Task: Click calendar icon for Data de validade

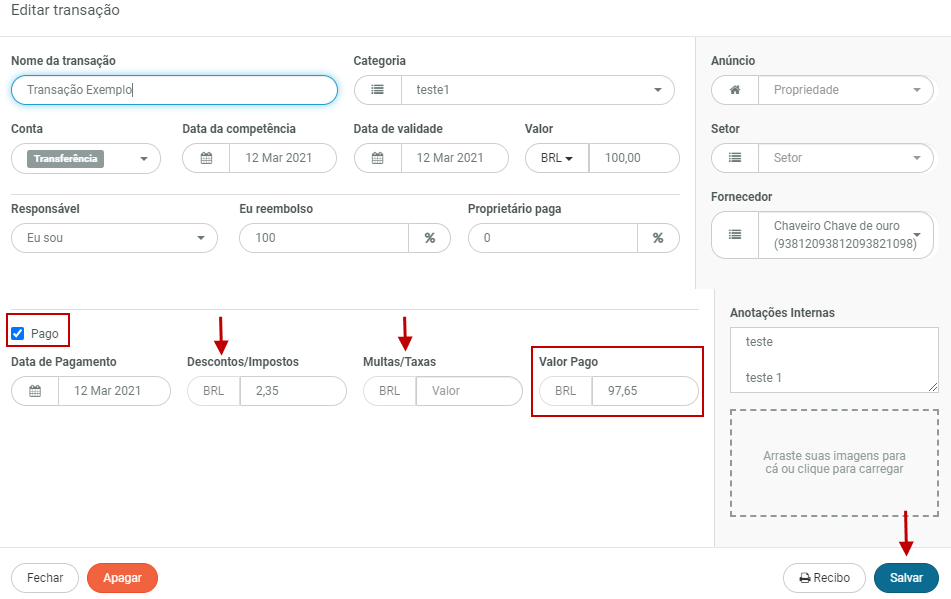Action: 378,158
